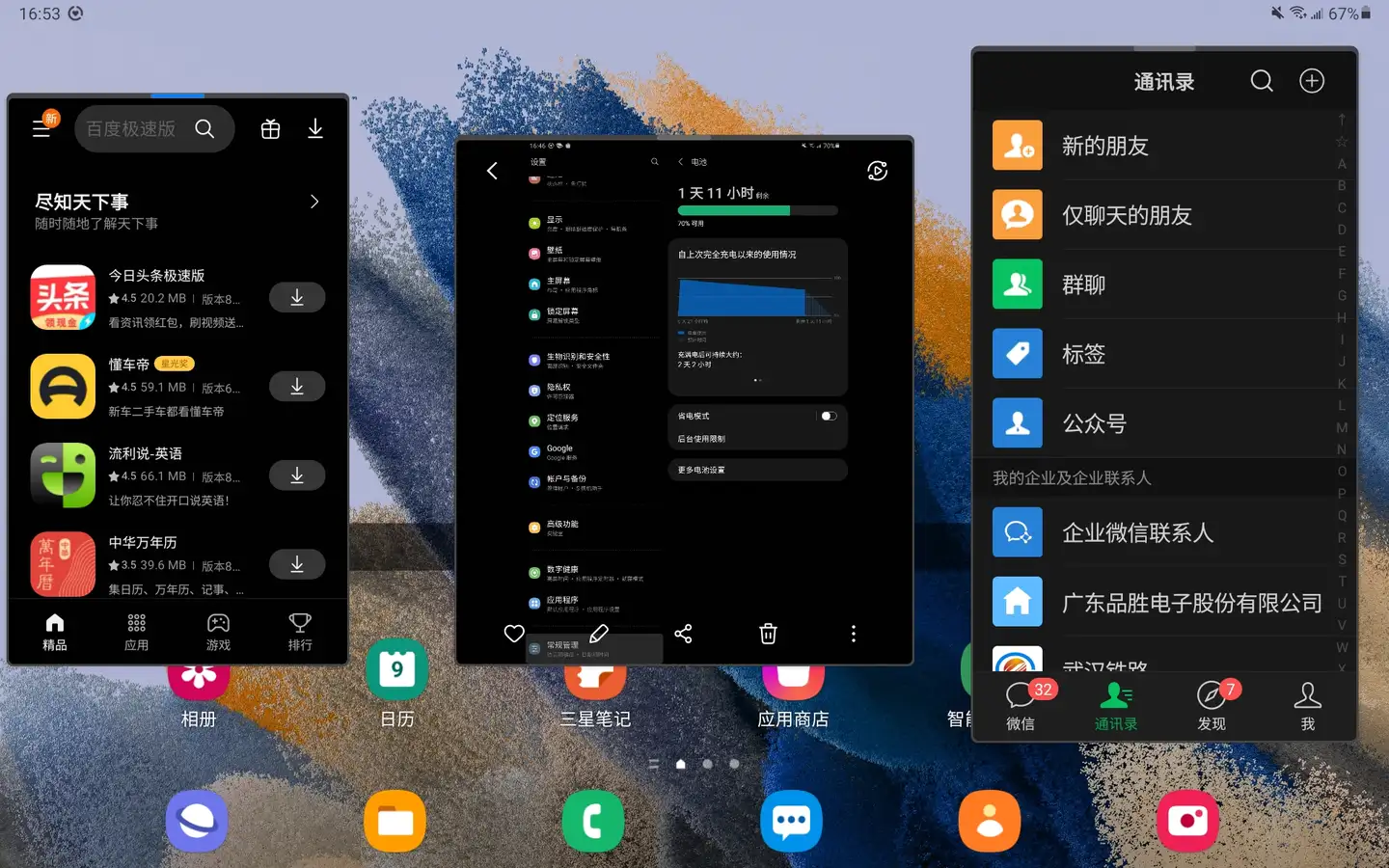Viewport: 1389px width, 868px height.
Task: Open 相册 gallery app
Action: pyautogui.click(x=199, y=694)
